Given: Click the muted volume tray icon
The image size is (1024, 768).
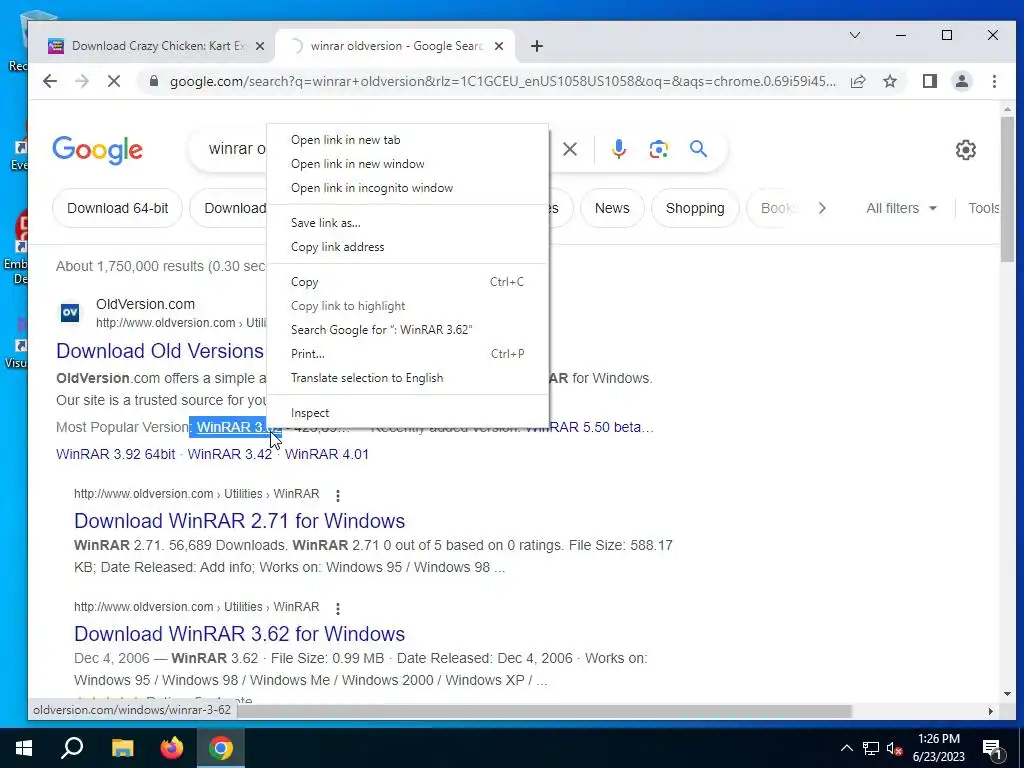Looking at the screenshot, I should 894,748.
